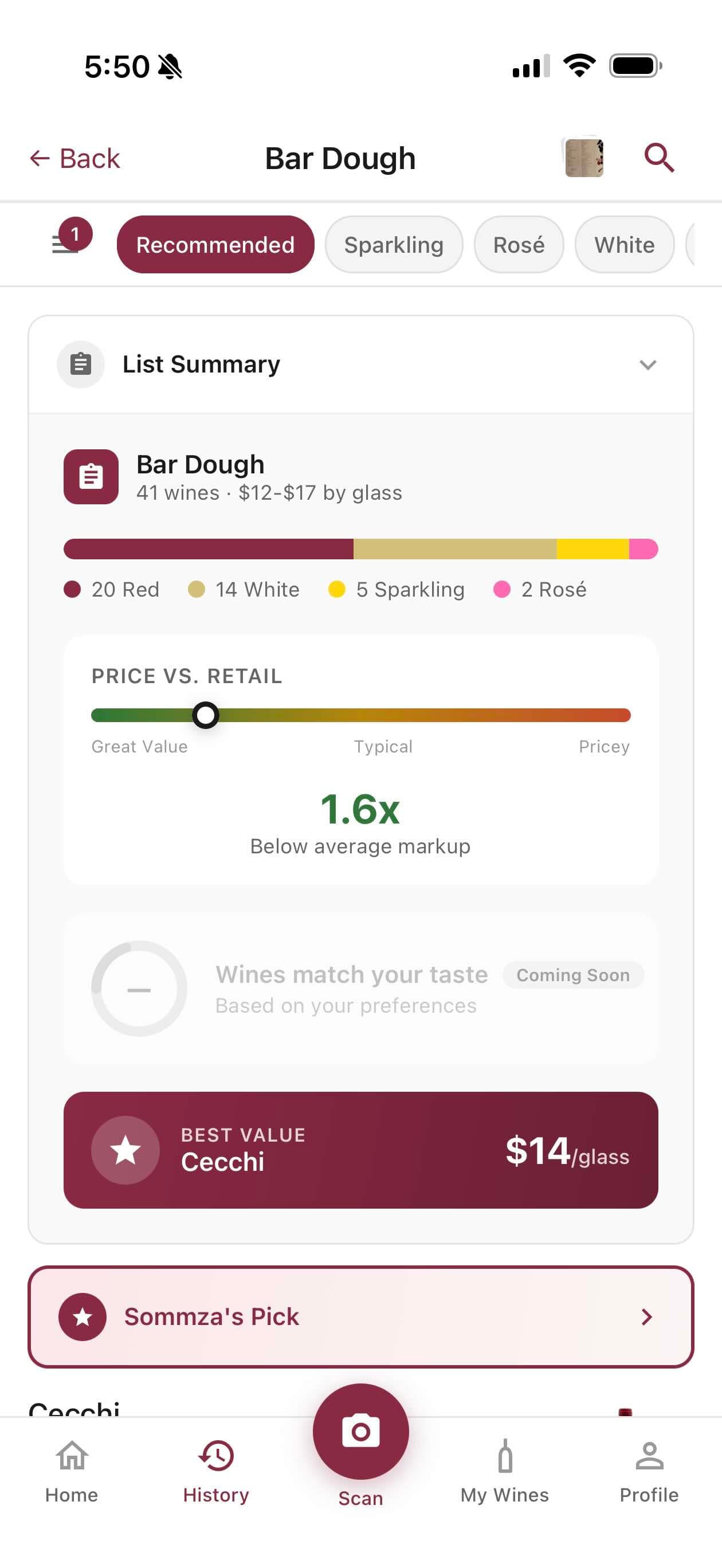Click the Price vs. Retail slider handle
This screenshot has height=1568, width=722.
(x=206, y=715)
